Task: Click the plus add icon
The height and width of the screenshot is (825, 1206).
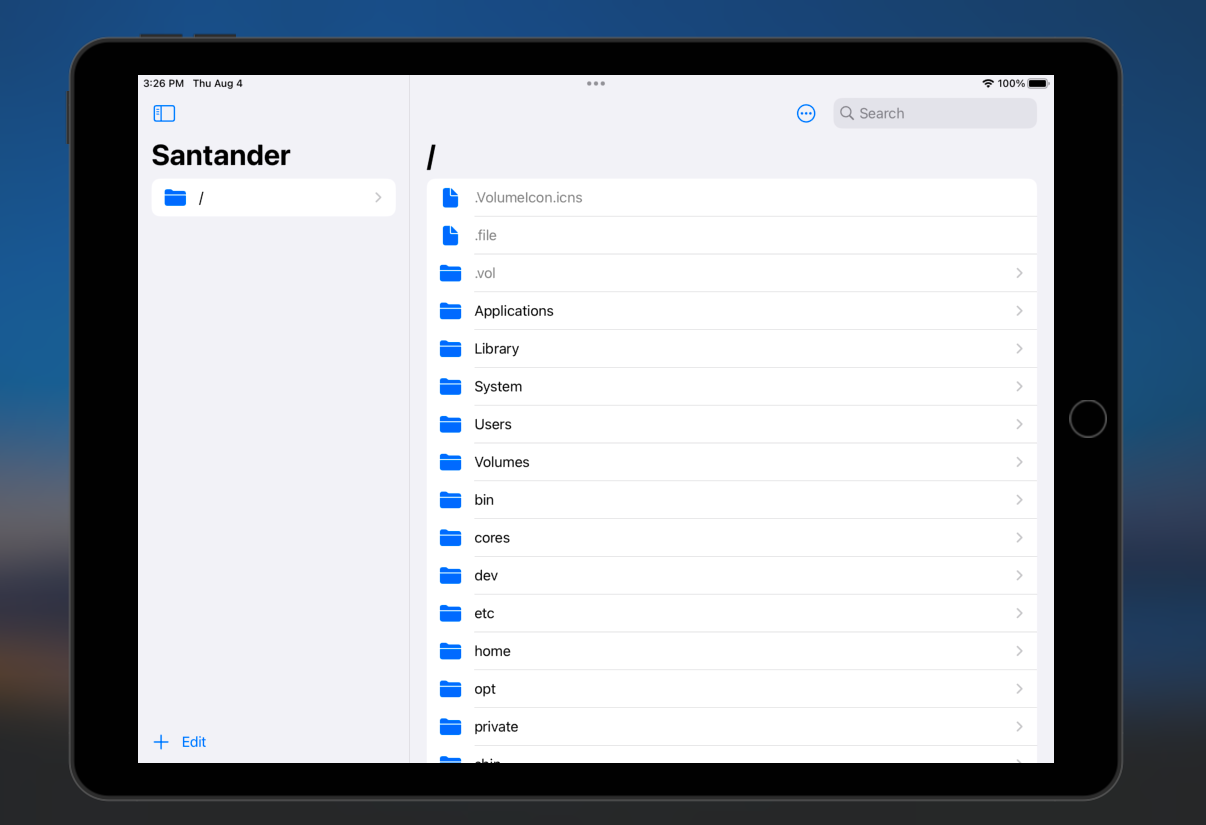Action: 161,742
